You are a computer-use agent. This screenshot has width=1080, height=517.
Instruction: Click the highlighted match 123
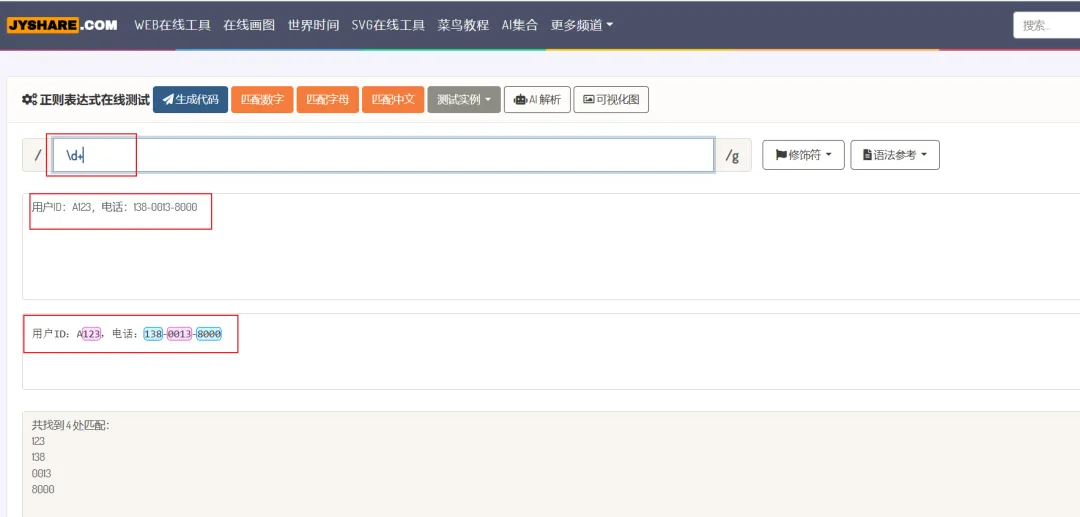[92, 334]
